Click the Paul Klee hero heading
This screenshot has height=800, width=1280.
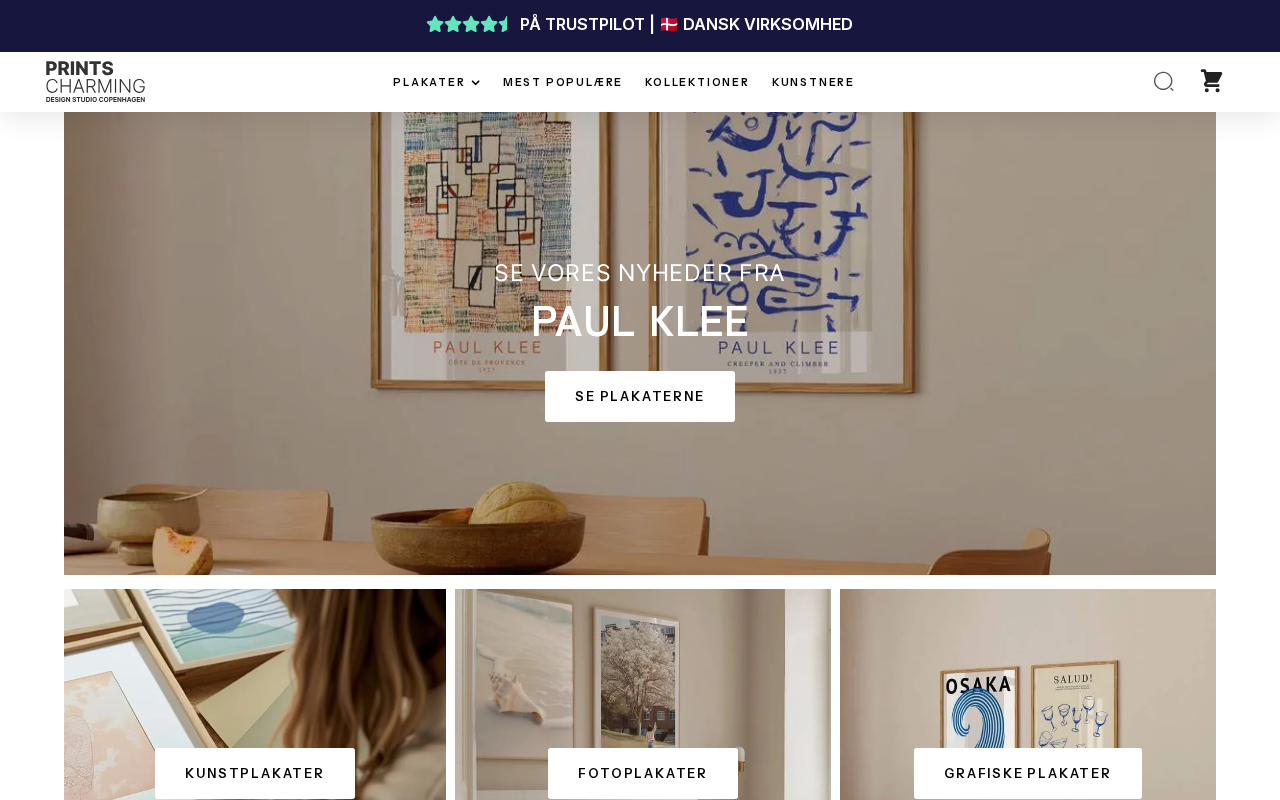tap(640, 322)
